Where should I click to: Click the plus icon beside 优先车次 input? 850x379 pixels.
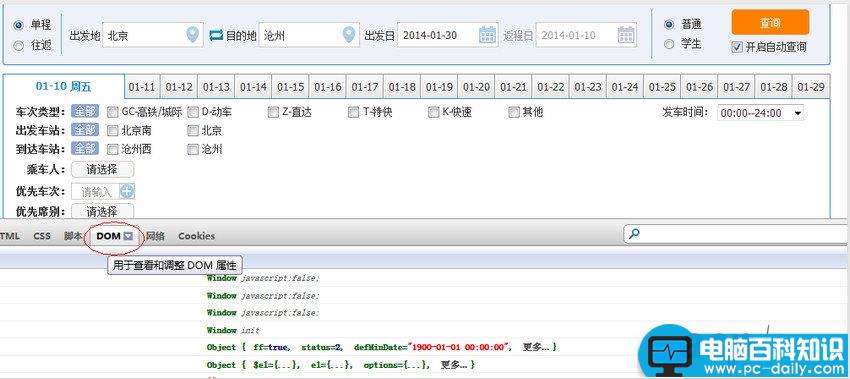tap(127, 191)
